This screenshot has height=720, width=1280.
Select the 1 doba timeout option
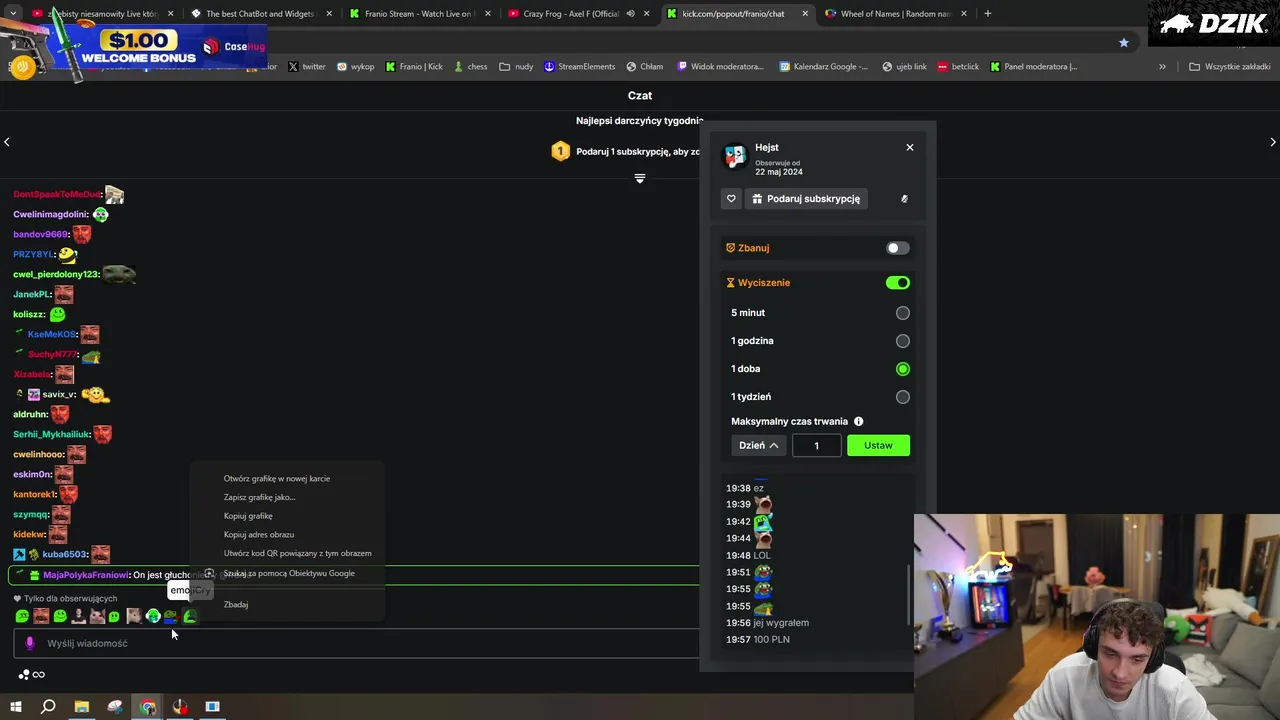(903, 369)
